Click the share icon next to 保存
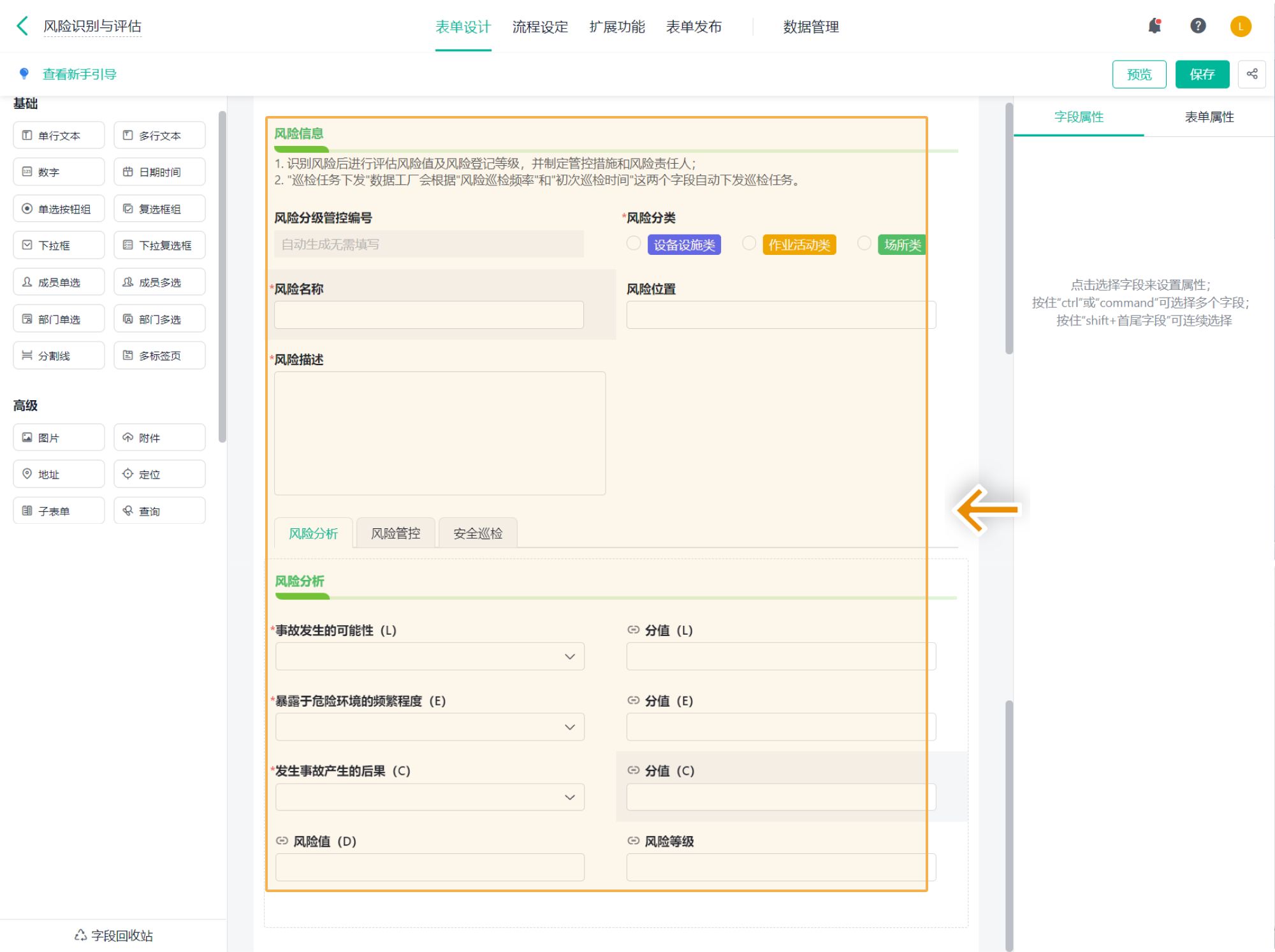 coord(1252,74)
